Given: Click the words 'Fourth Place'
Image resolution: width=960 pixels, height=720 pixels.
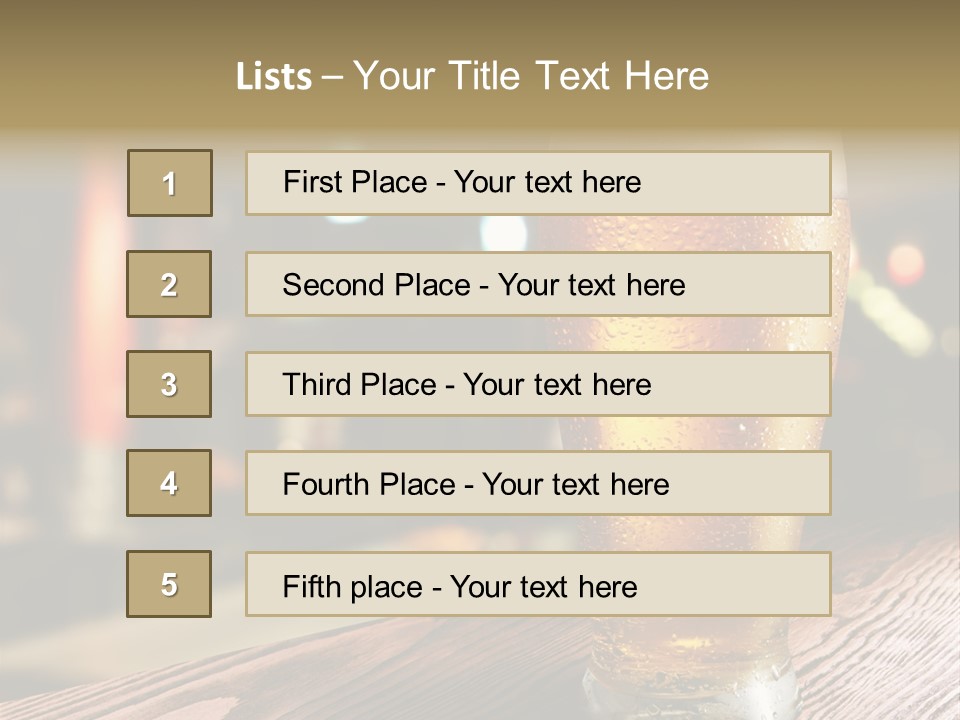Looking at the screenshot, I should 369,485.
